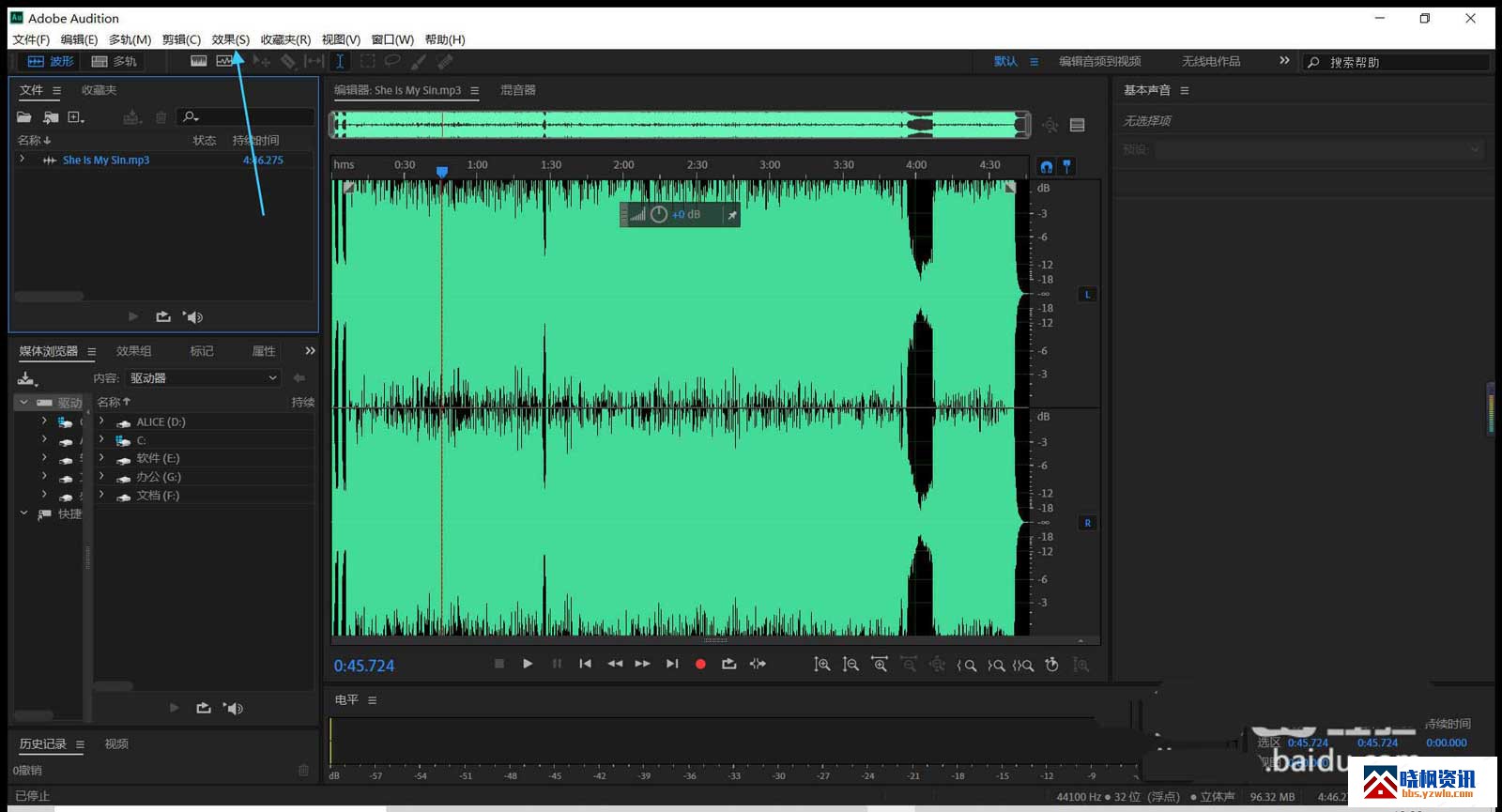Pin the HUD volume overlay
1502x812 pixels.
tap(731, 215)
